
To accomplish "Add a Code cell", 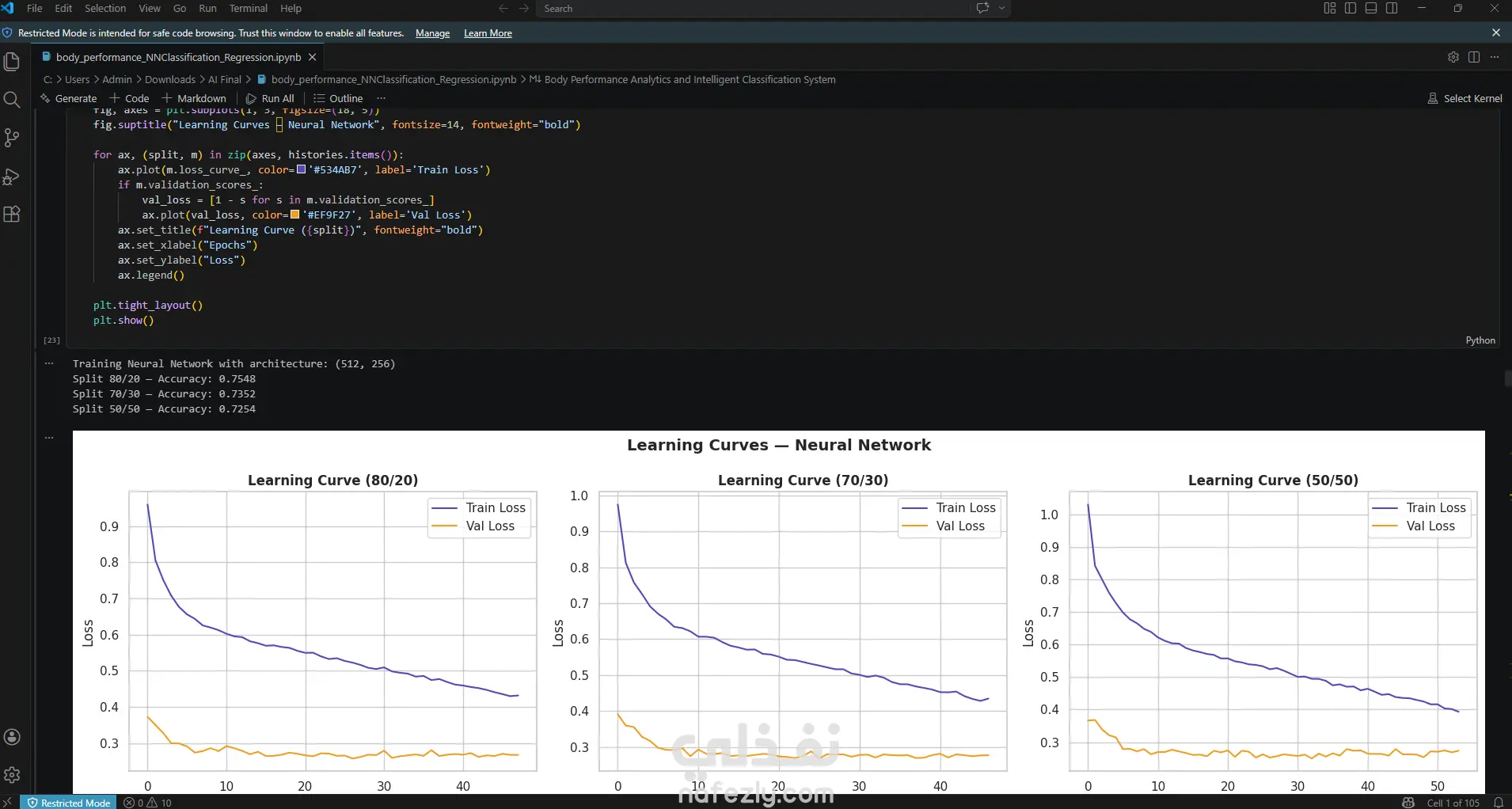I will (x=129, y=98).
